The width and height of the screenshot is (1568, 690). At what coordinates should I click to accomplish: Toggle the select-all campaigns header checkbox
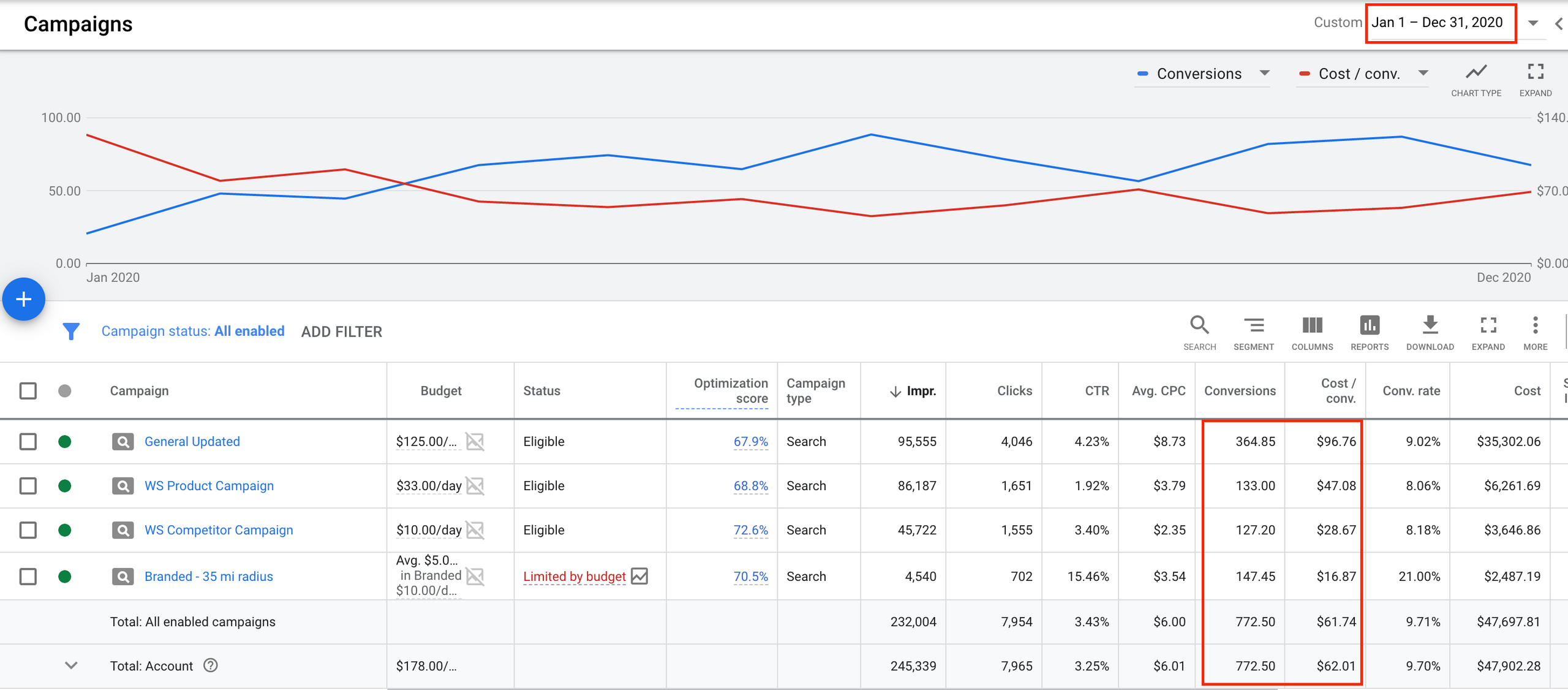click(28, 391)
